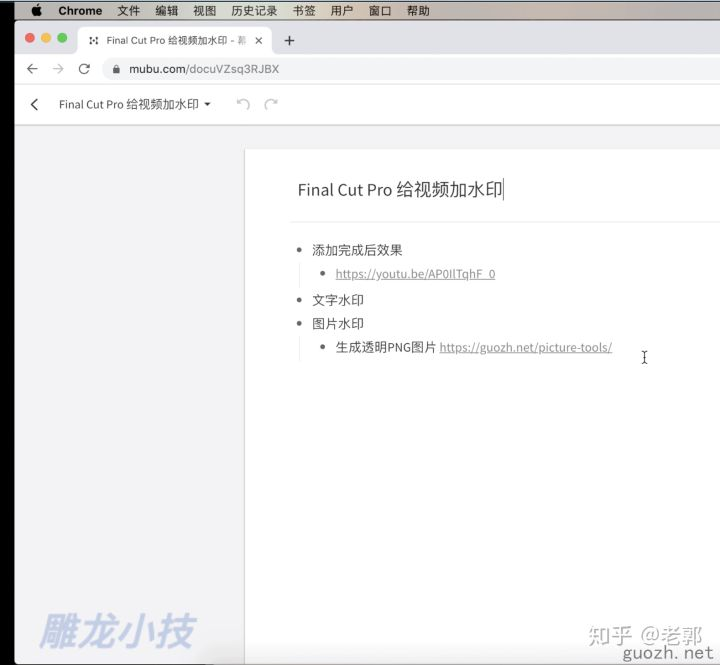Close the Chrome window with red button
This screenshot has width=720, height=665.
tap(30, 38)
